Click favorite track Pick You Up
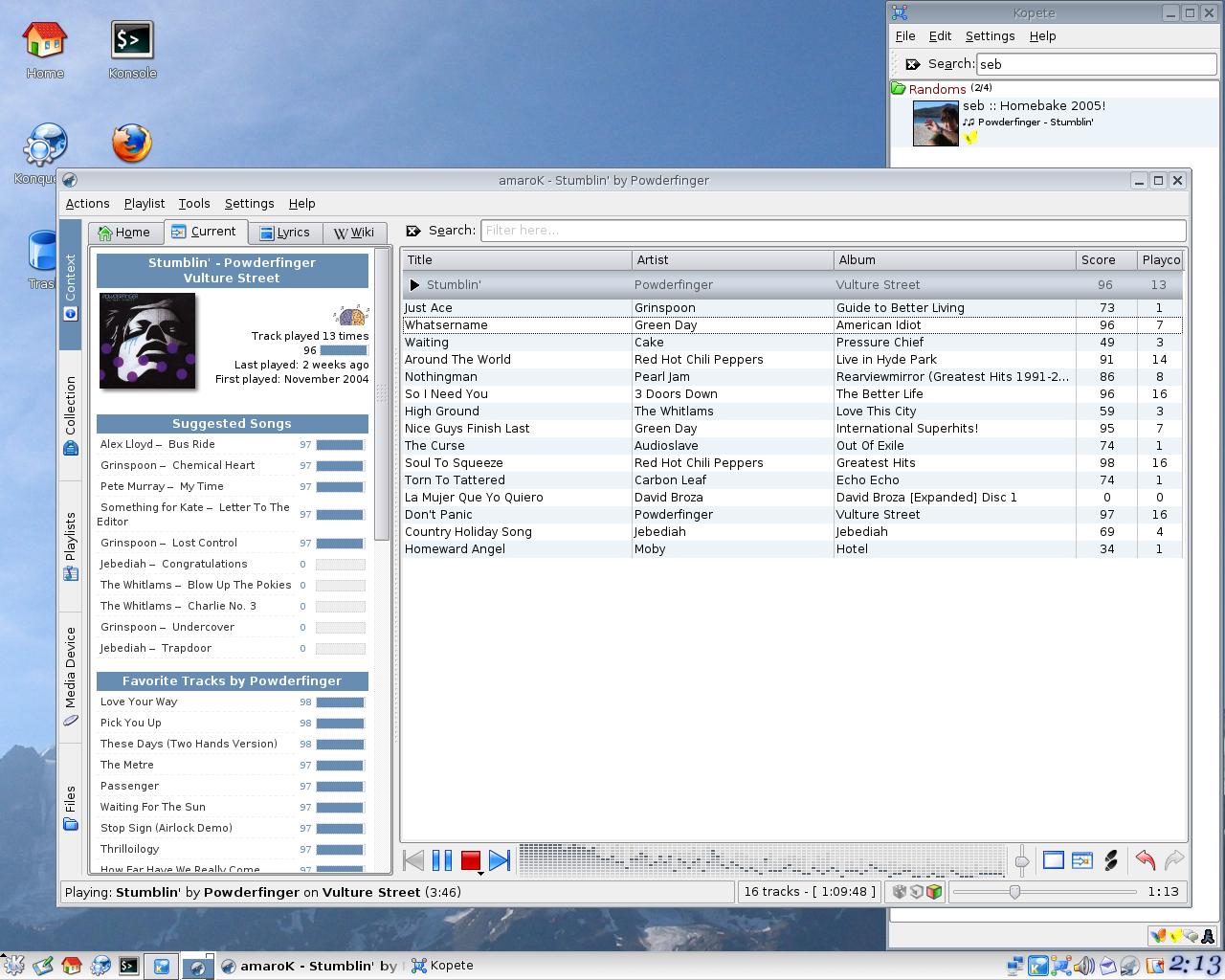Image resolution: width=1225 pixels, height=980 pixels. 131,723
